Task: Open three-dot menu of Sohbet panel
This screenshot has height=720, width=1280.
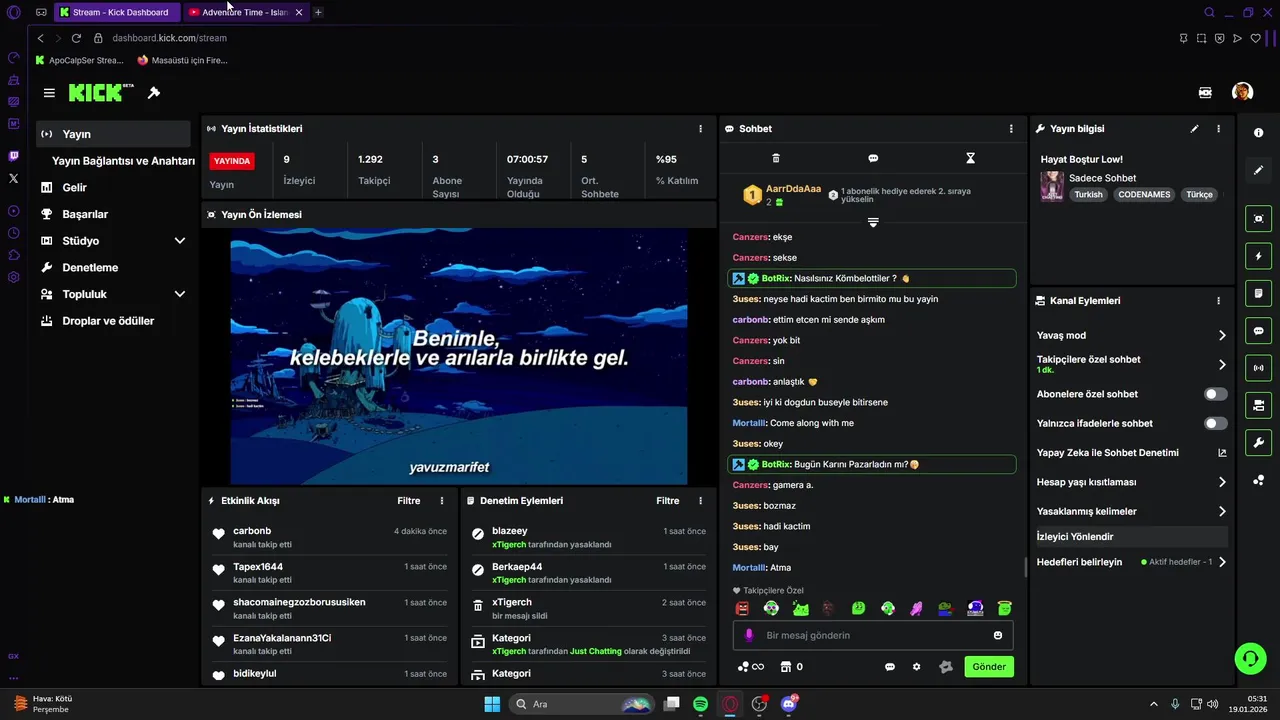Action: tap(1011, 129)
